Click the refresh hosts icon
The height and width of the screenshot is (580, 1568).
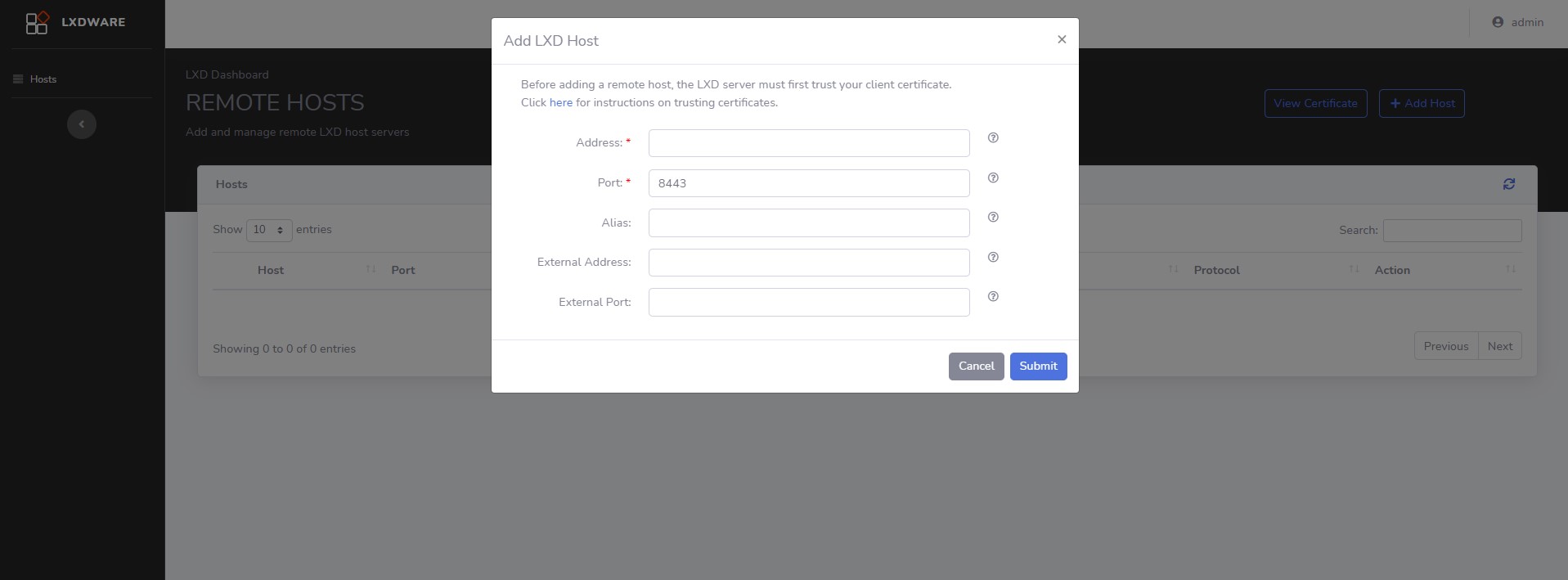[1508, 184]
